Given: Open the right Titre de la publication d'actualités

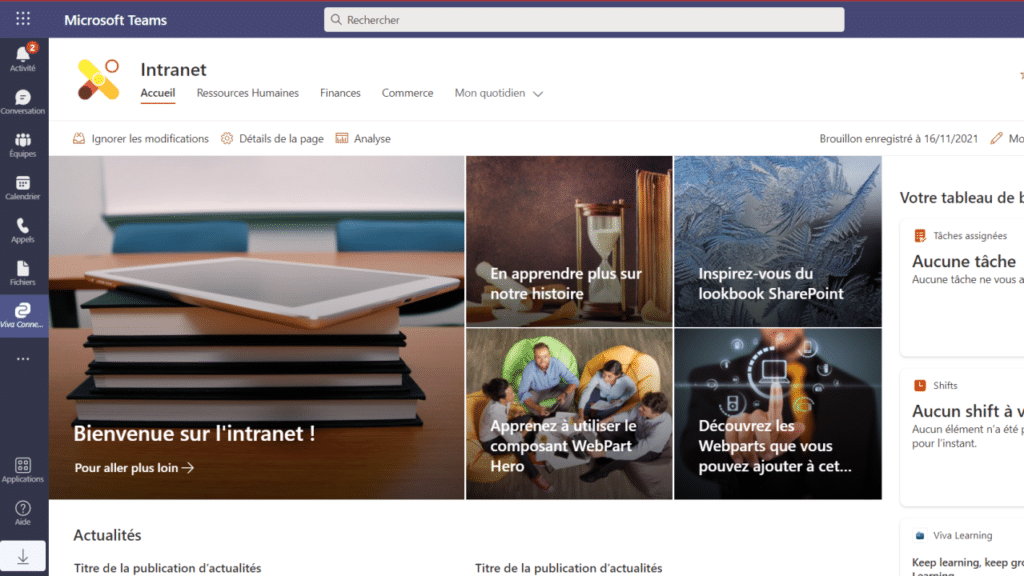Looking at the screenshot, I should [568, 568].
